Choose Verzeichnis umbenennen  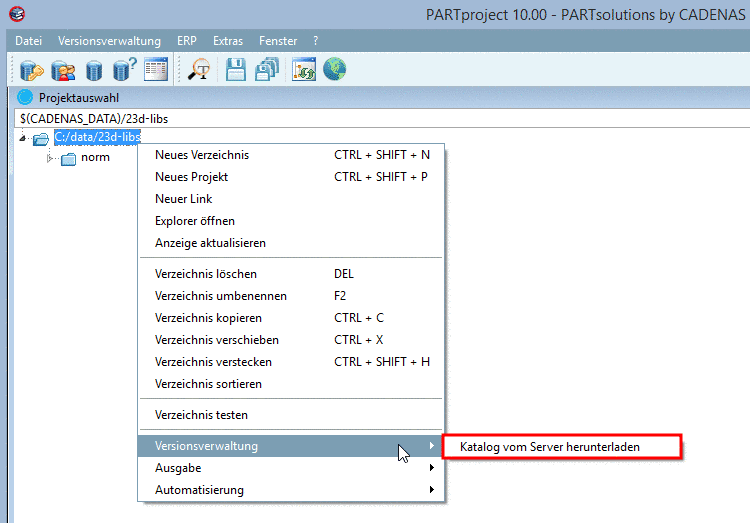(x=291, y=296)
